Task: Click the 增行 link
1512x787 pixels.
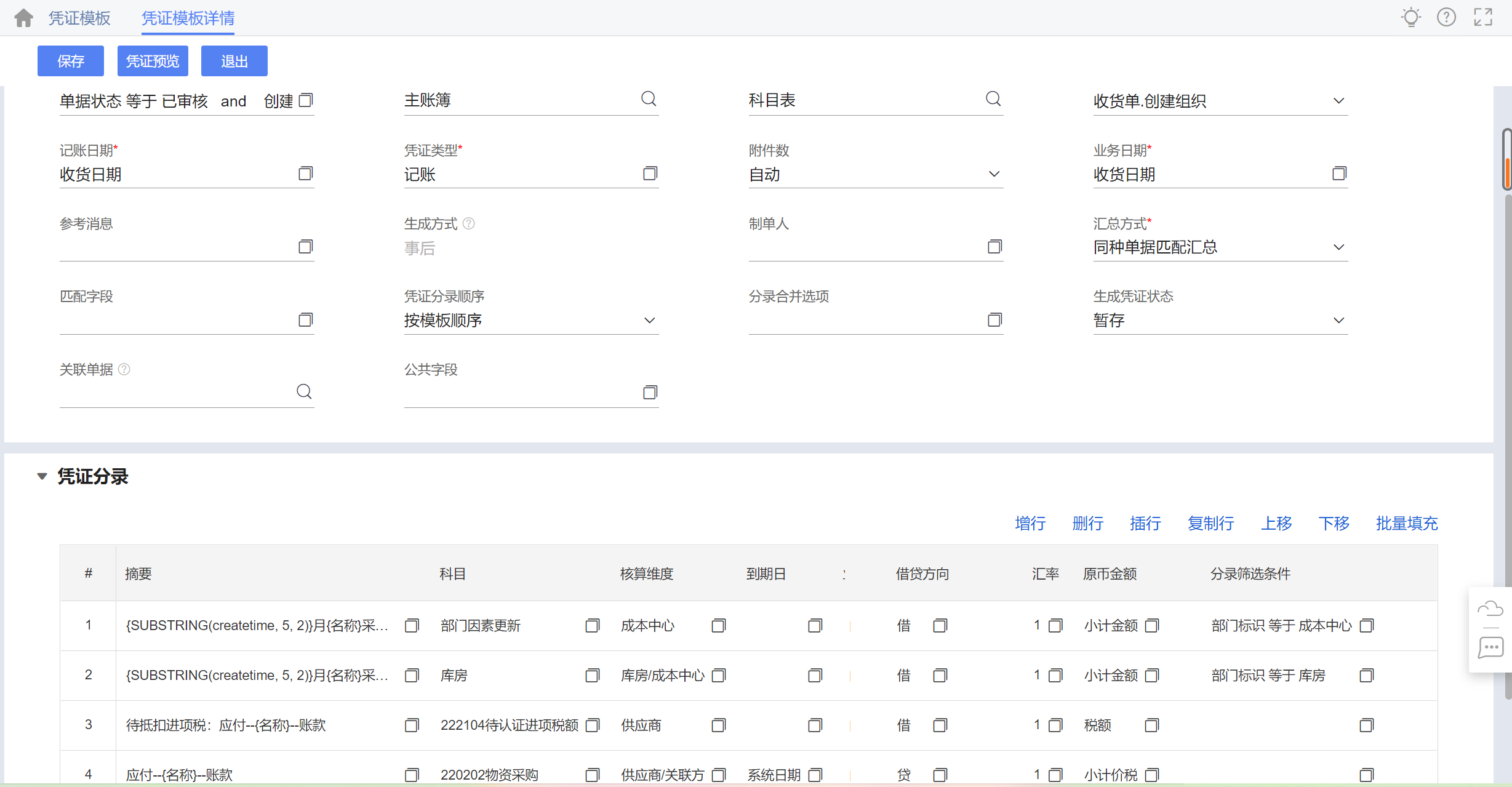Action: (x=1030, y=523)
